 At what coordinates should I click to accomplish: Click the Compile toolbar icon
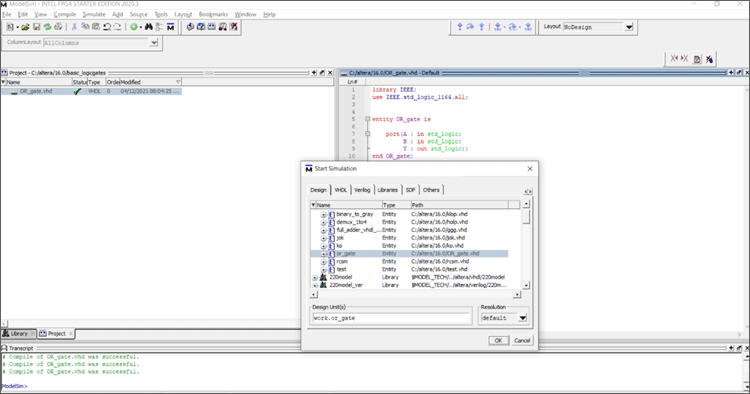click(190, 27)
